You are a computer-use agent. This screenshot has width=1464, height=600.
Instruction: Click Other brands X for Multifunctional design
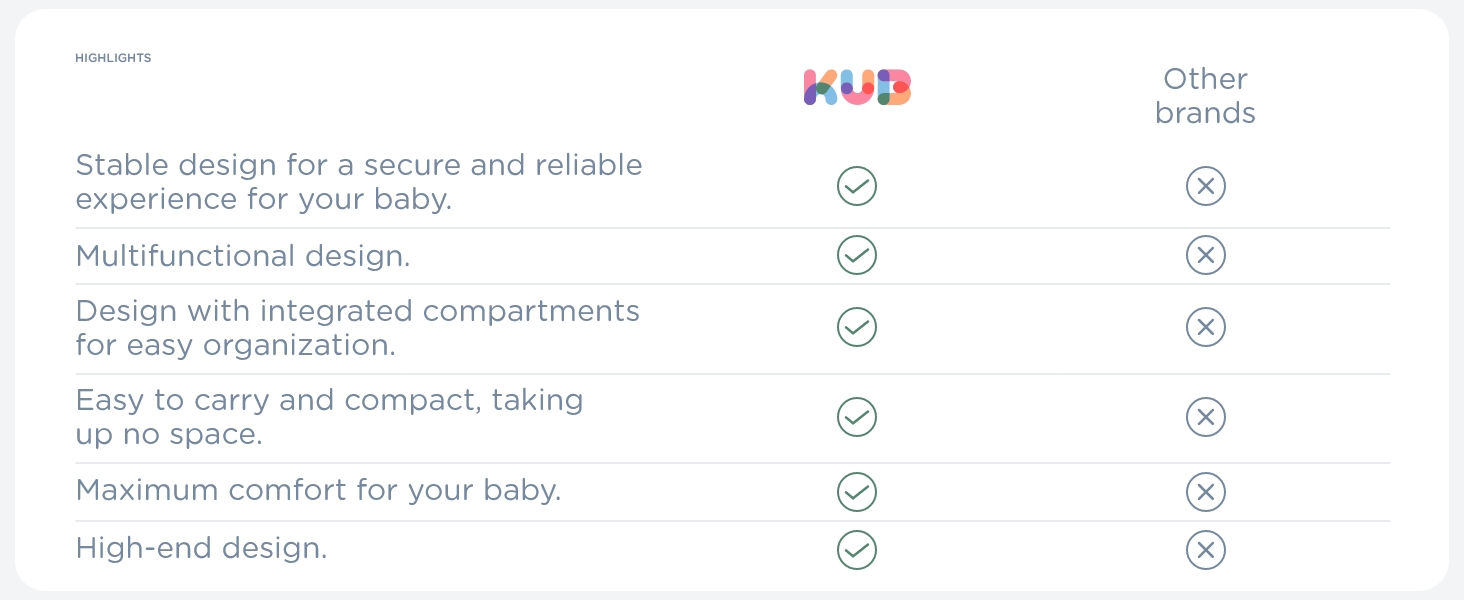coord(1205,256)
